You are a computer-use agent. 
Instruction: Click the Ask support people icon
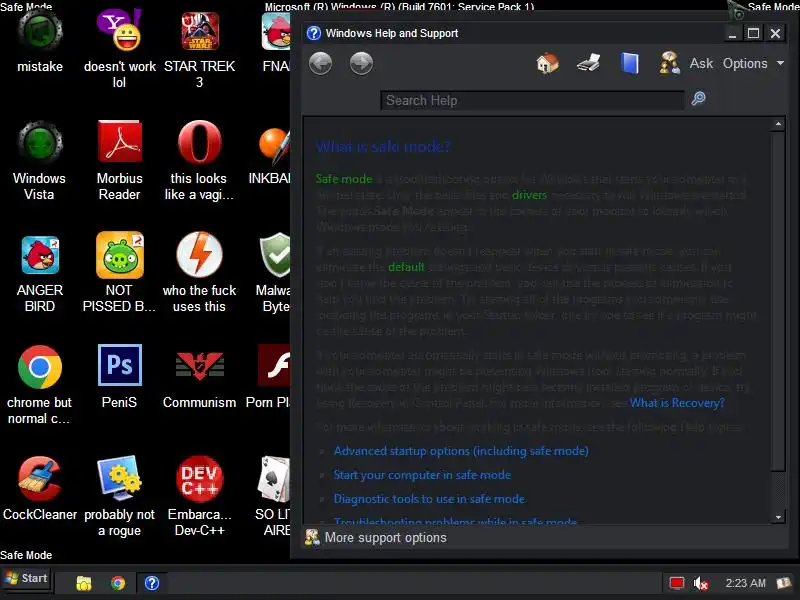(x=669, y=63)
